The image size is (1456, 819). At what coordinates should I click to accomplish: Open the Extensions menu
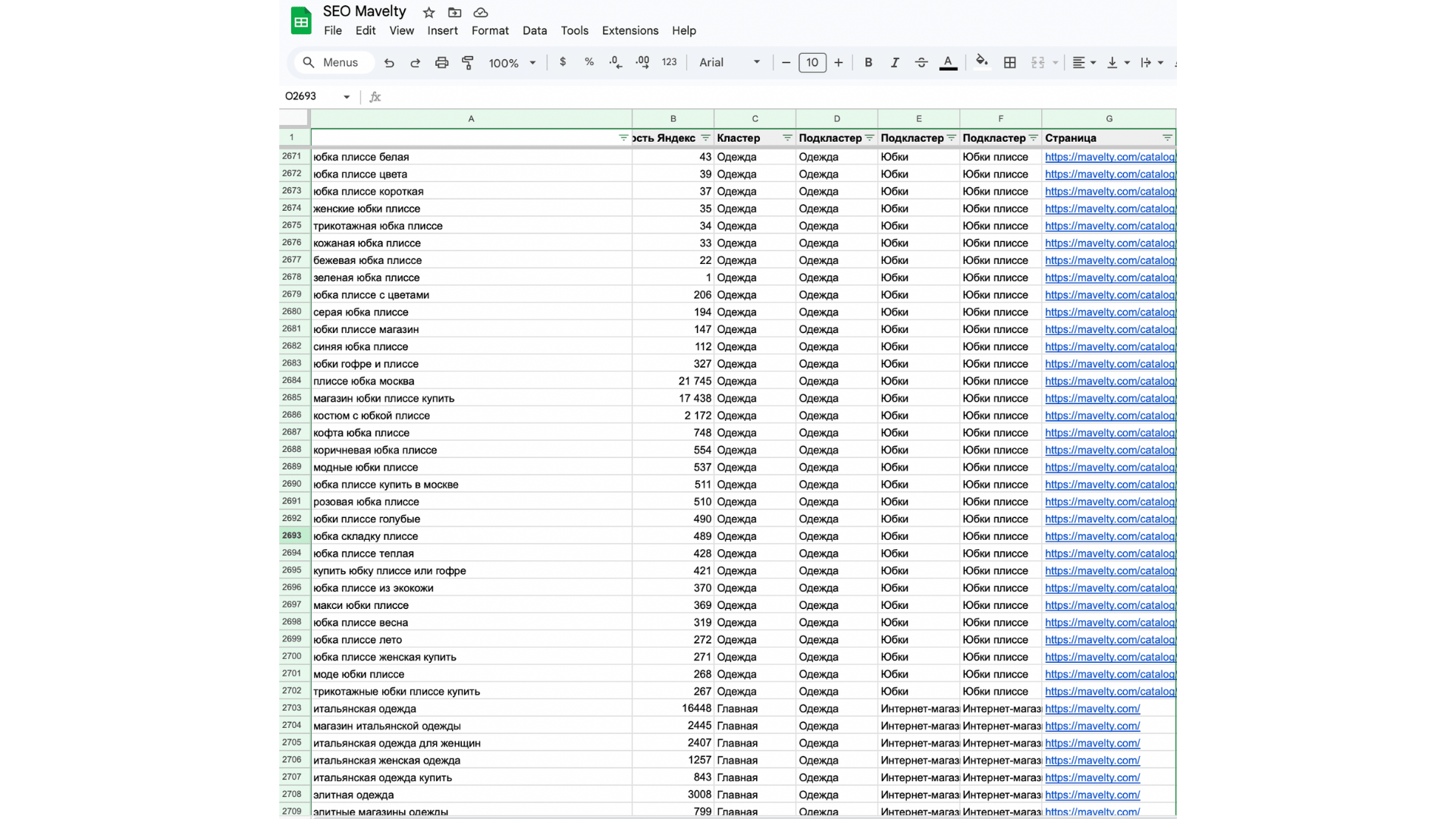(629, 30)
